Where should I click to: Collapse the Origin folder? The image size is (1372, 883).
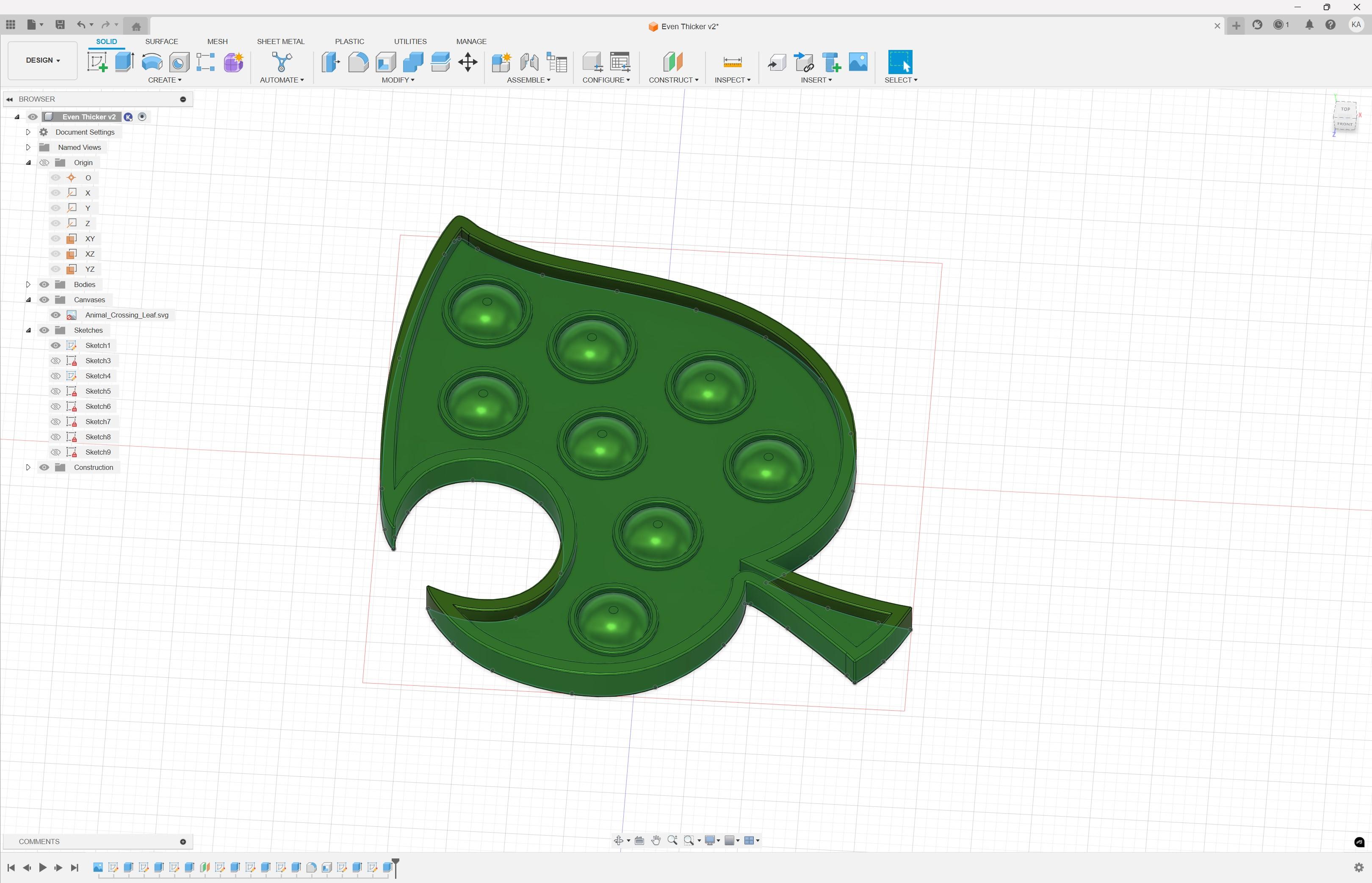[28, 162]
